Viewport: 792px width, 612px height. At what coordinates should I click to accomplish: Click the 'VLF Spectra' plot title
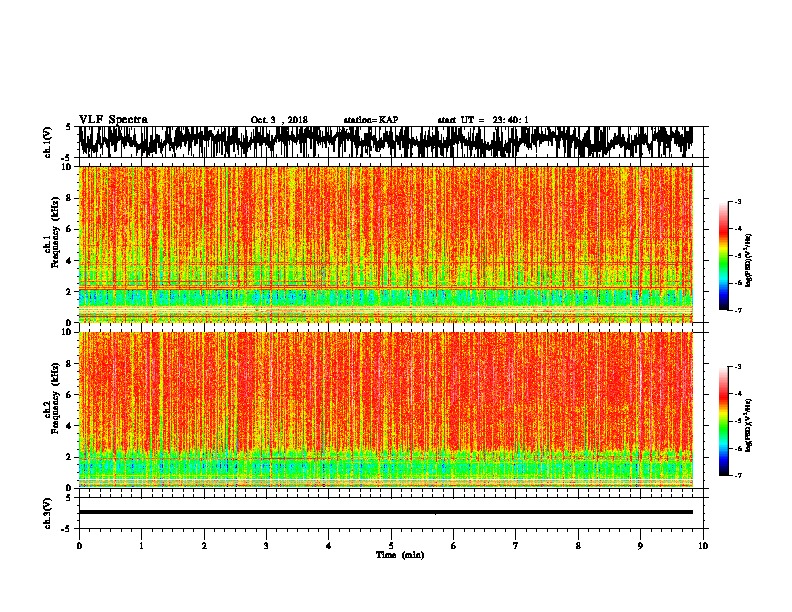pos(113,120)
